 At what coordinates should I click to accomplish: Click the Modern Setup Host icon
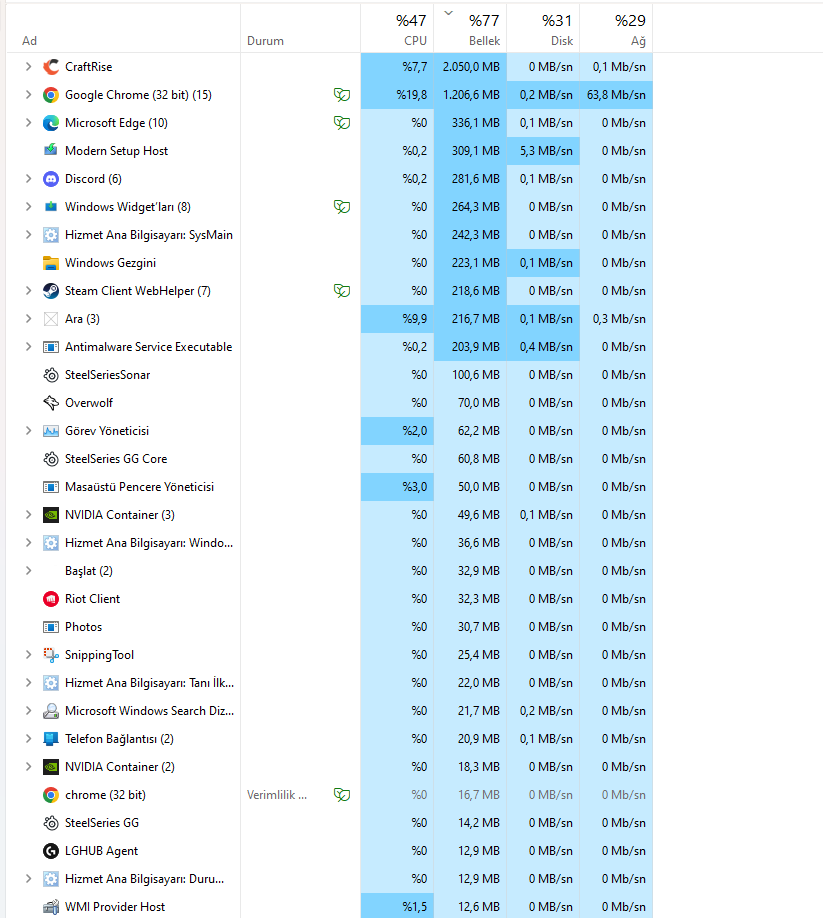pyautogui.click(x=51, y=150)
